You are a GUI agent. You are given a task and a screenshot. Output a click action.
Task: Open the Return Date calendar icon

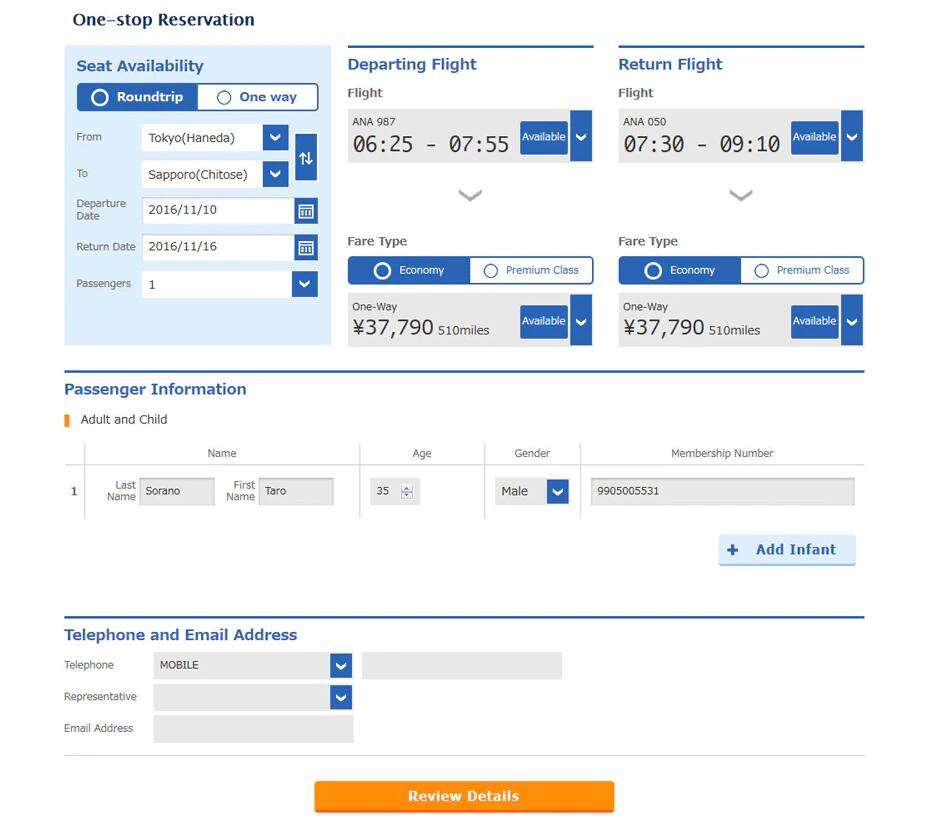point(305,247)
